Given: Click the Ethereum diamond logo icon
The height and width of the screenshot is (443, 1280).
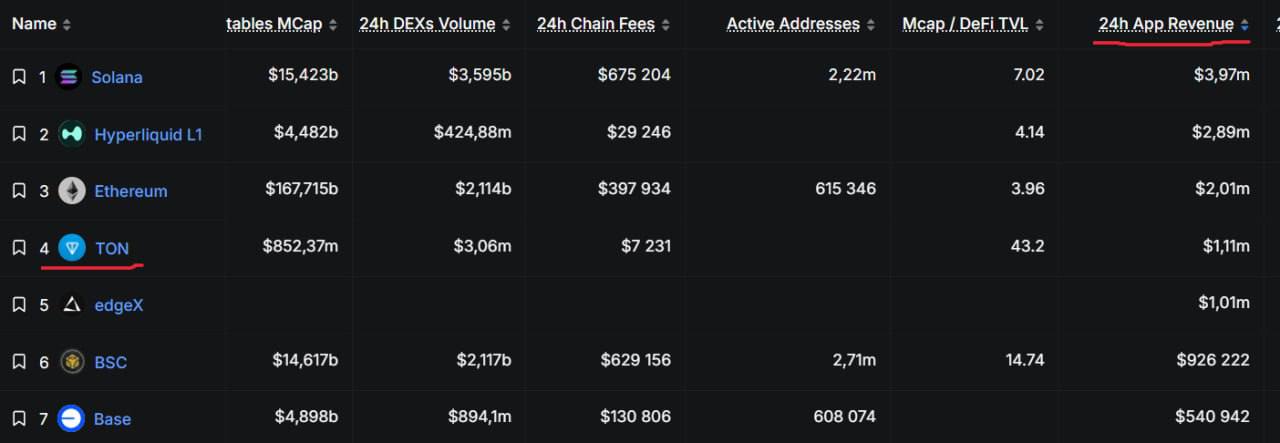Looking at the screenshot, I should tap(72, 191).
